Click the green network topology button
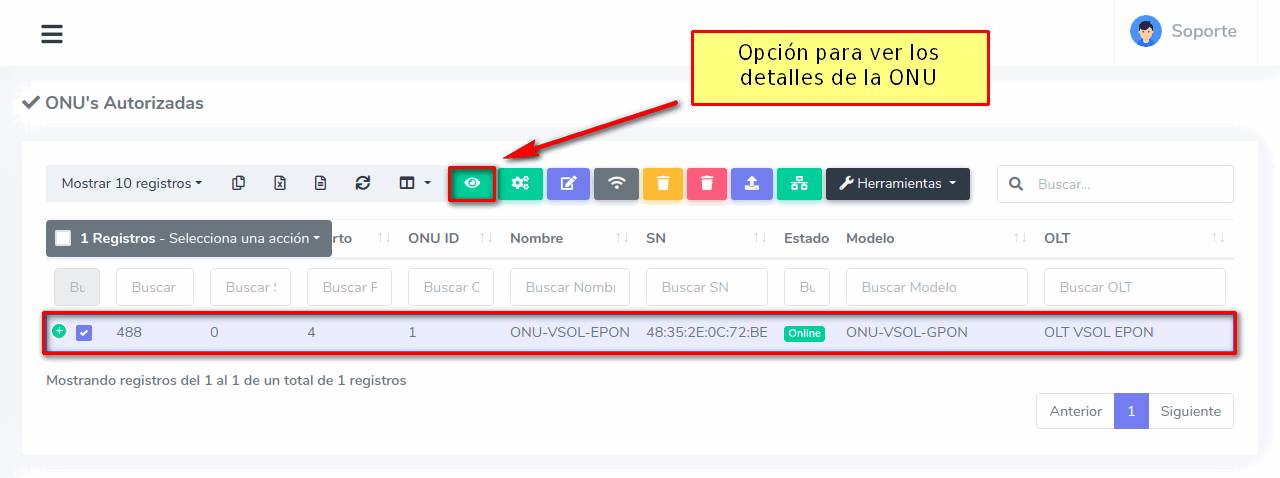The width and height of the screenshot is (1280, 478). pos(798,184)
